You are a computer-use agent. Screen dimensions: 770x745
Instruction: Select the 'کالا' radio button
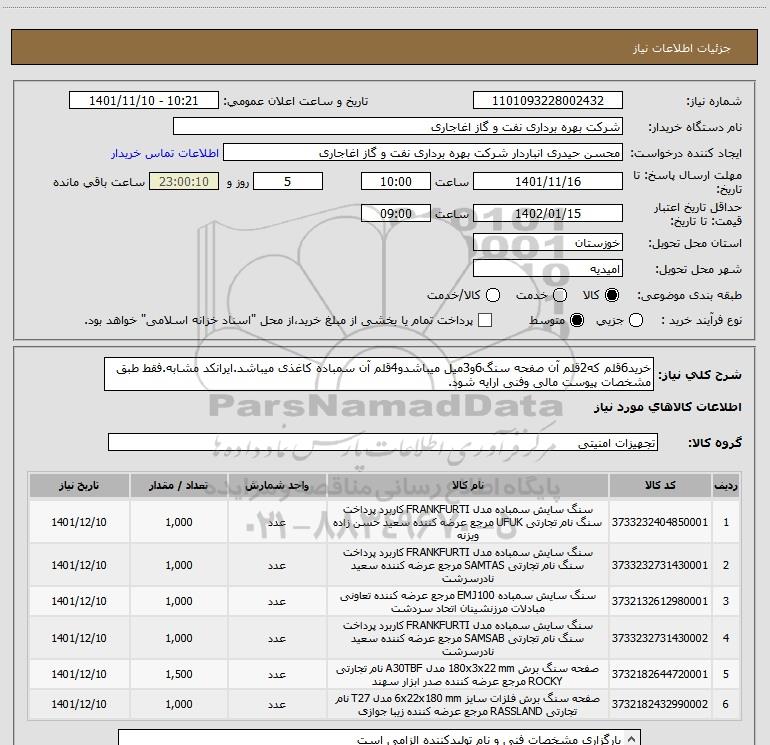[612, 295]
